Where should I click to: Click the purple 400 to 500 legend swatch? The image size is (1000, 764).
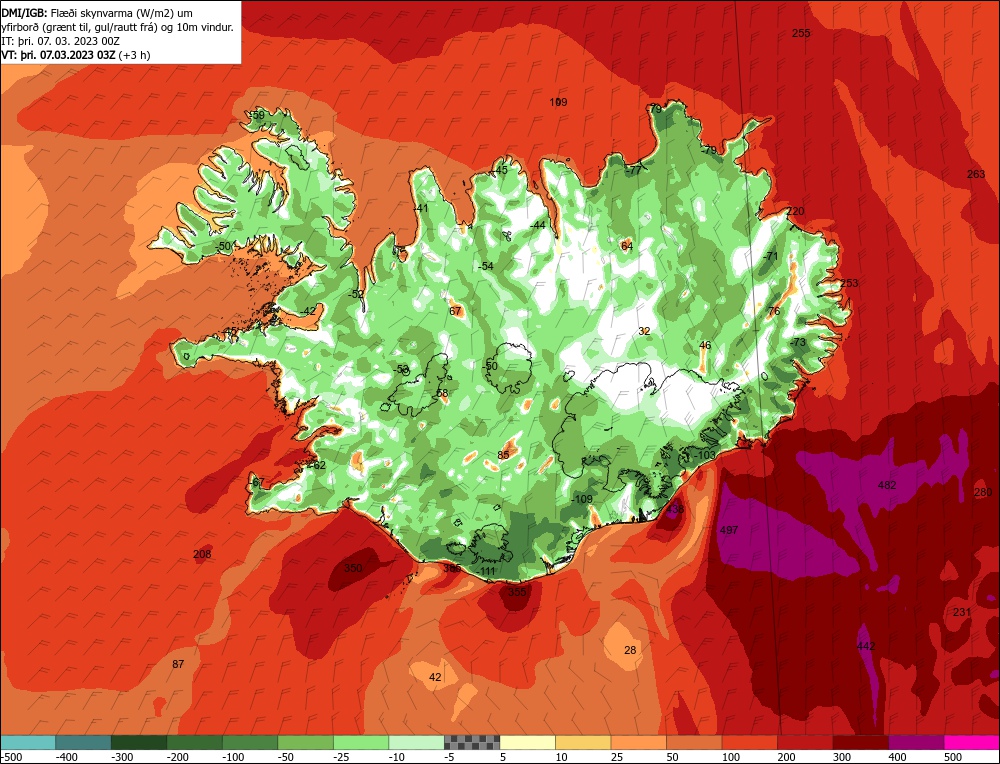point(916,742)
